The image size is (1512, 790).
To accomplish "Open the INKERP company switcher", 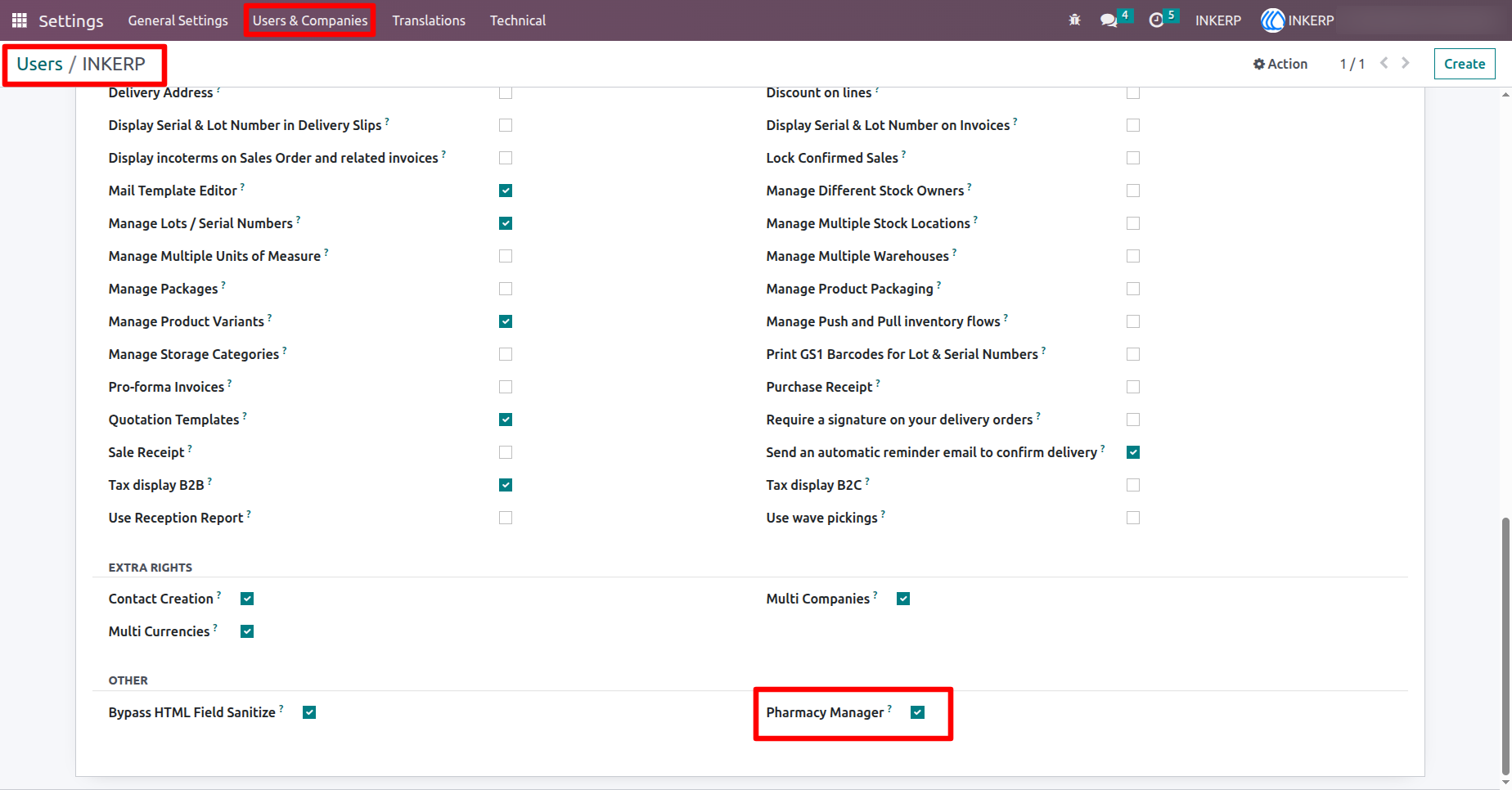I will coord(1217,20).
